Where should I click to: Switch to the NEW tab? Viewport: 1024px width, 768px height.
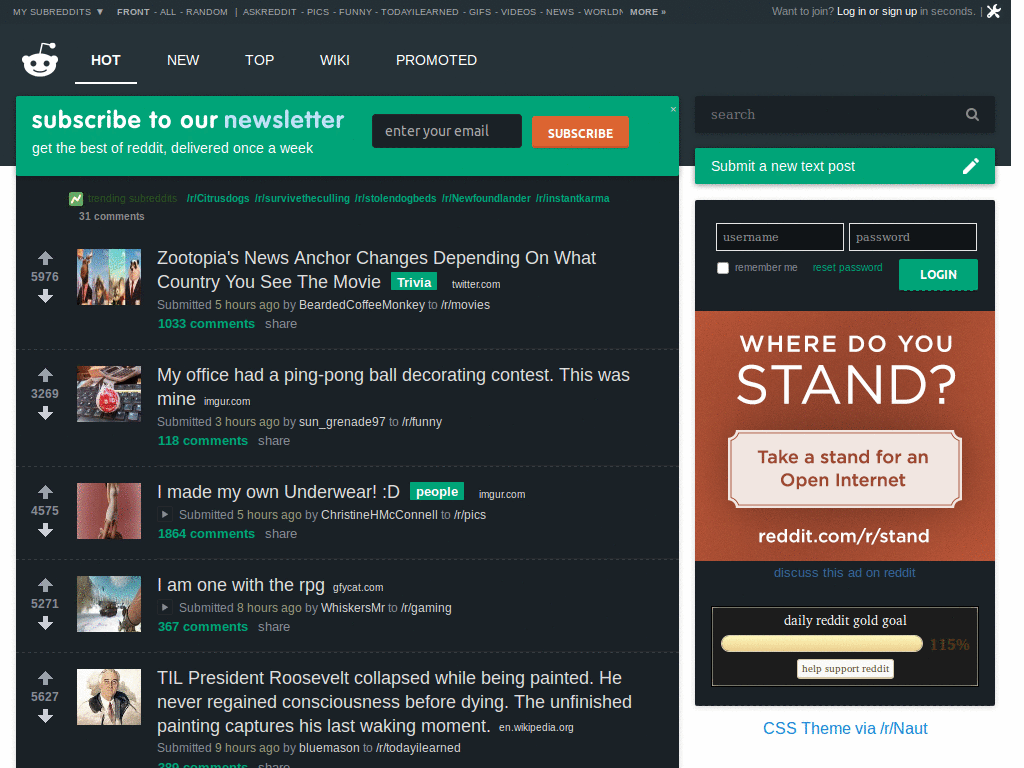(x=183, y=60)
